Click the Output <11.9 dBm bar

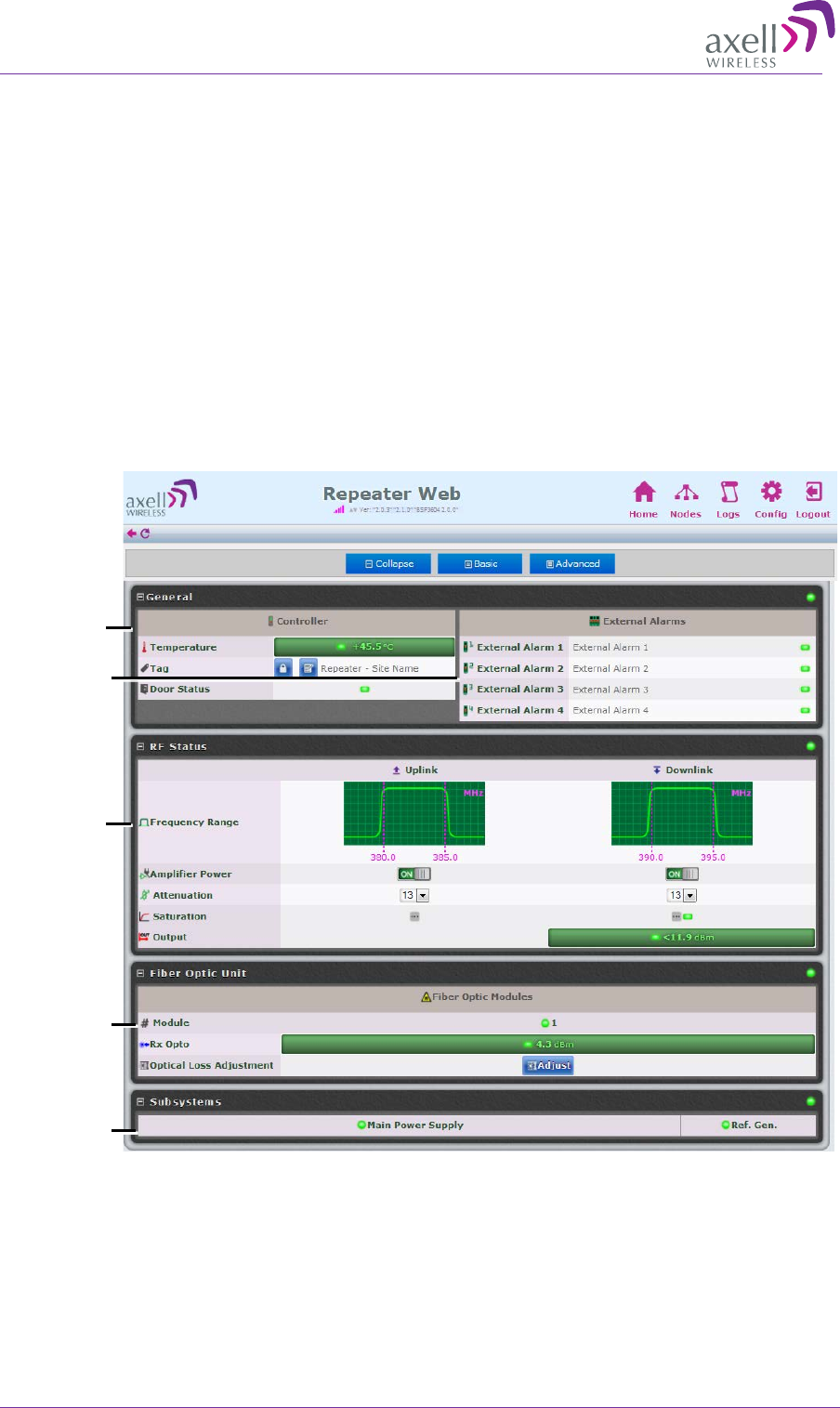681,937
